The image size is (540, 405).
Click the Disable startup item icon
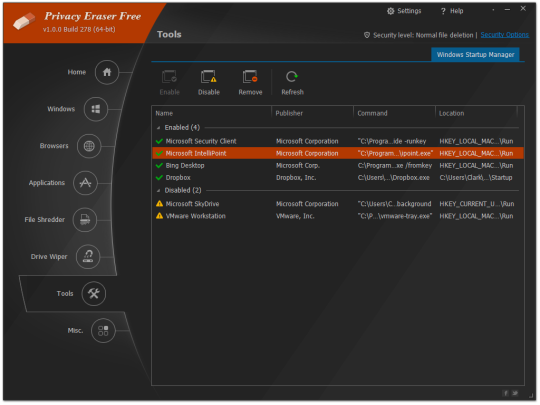pos(209,77)
